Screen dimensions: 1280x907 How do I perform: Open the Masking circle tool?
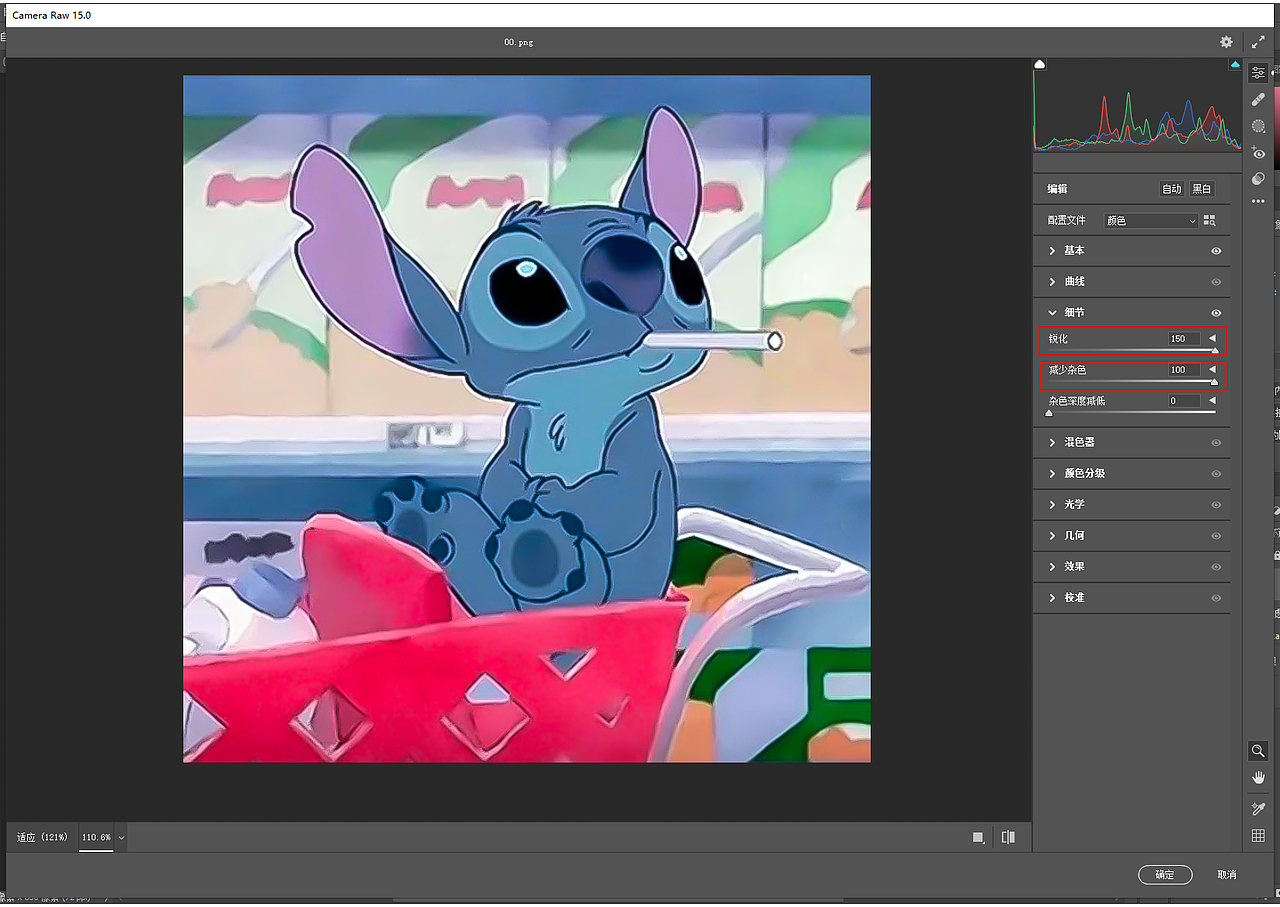coord(1258,126)
